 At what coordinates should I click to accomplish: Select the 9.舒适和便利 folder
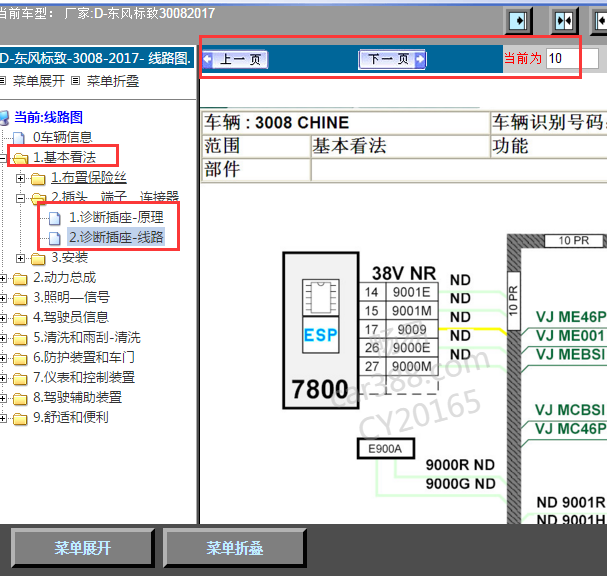click(71, 417)
